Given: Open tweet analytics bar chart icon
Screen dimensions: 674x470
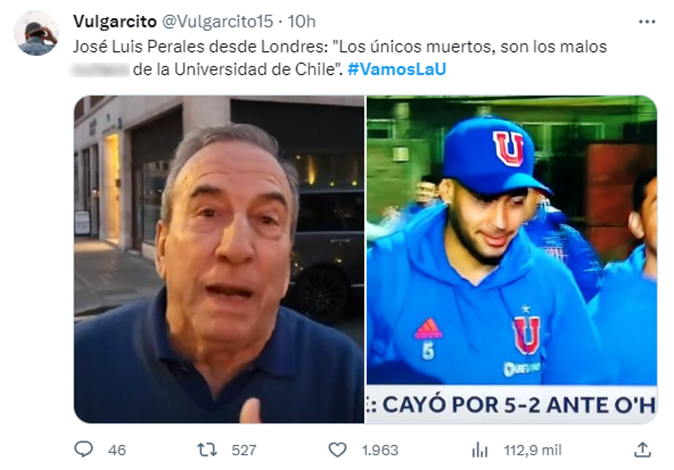Looking at the screenshot, I should click(480, 450).
